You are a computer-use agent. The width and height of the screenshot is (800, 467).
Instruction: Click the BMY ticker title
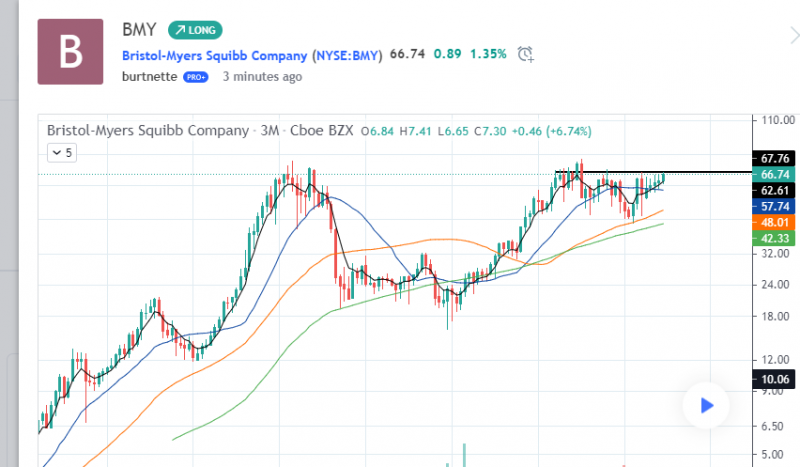139,30
